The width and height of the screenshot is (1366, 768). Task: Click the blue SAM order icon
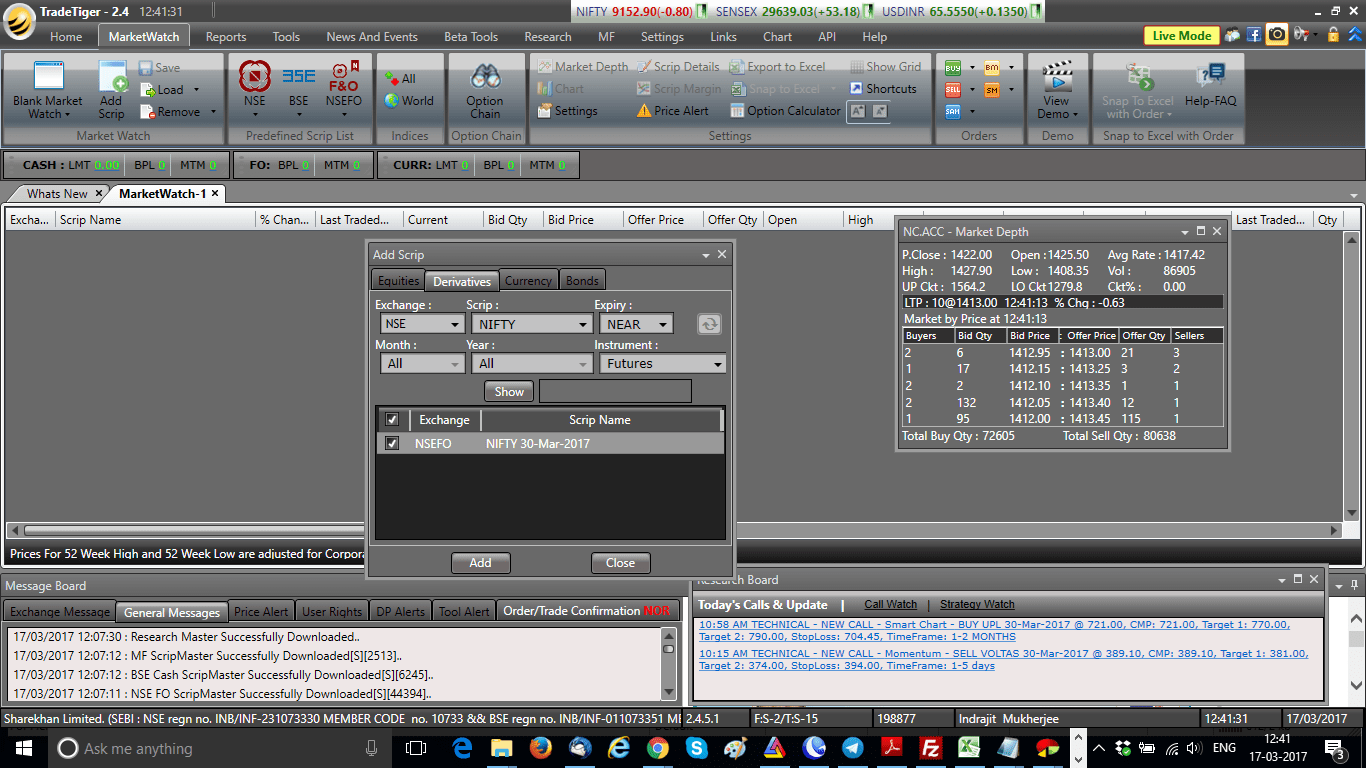click(x=953, y=112)
